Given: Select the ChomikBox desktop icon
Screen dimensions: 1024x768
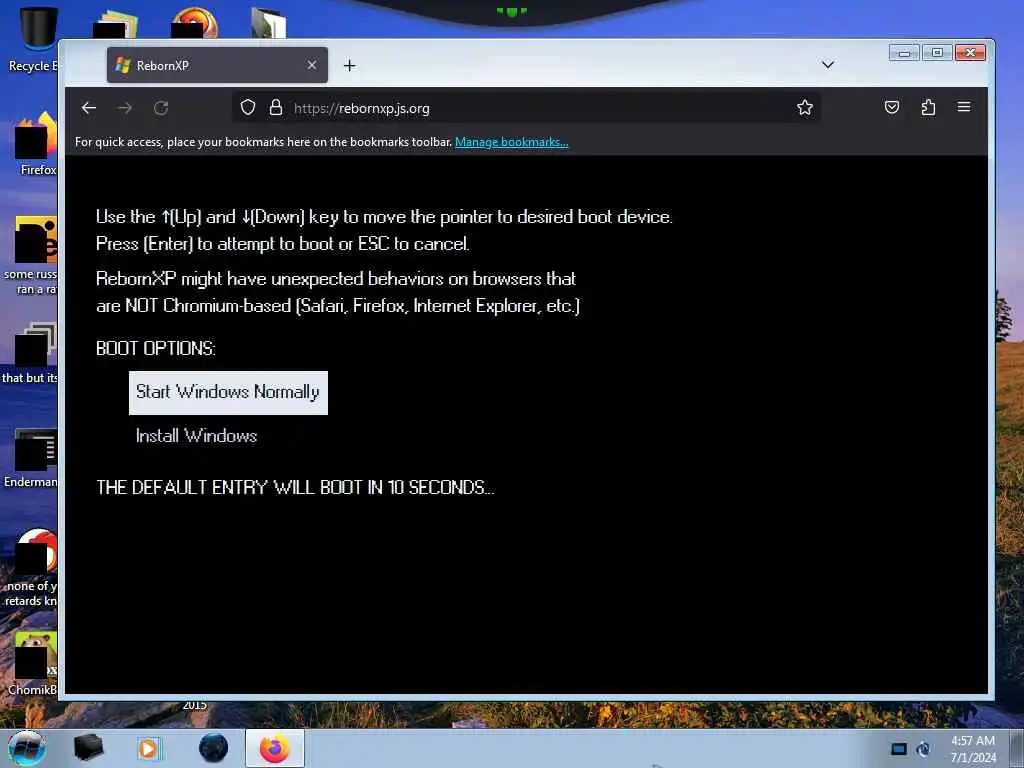Looking at the screenshot, I should [33, 663].
